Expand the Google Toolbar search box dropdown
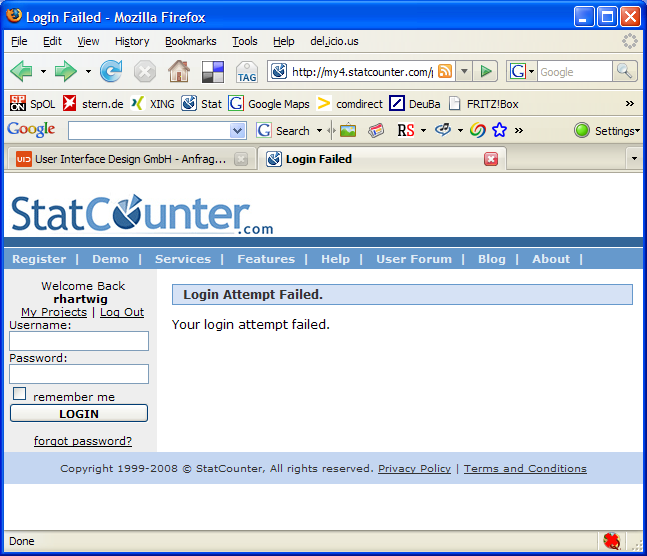The image size is (647, 556). 237,131
